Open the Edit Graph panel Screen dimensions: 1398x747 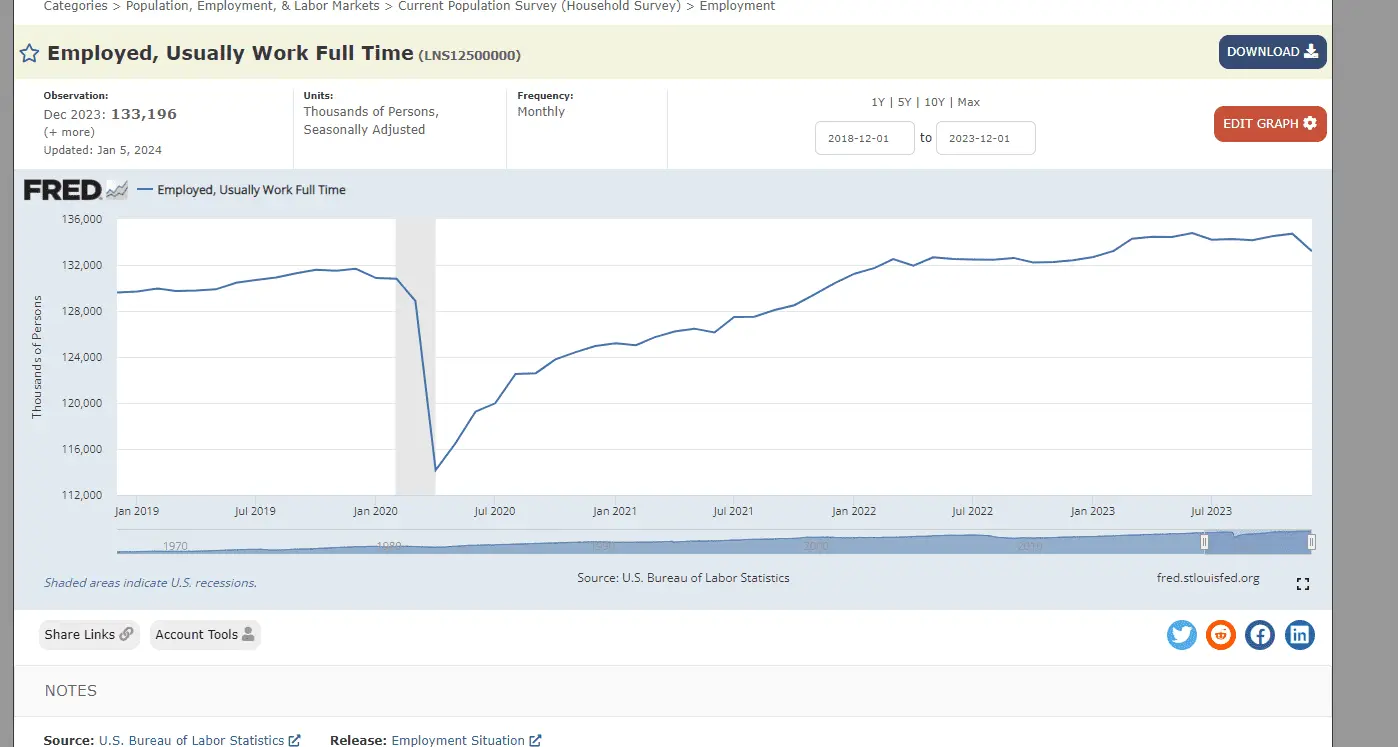point(1269,124)
